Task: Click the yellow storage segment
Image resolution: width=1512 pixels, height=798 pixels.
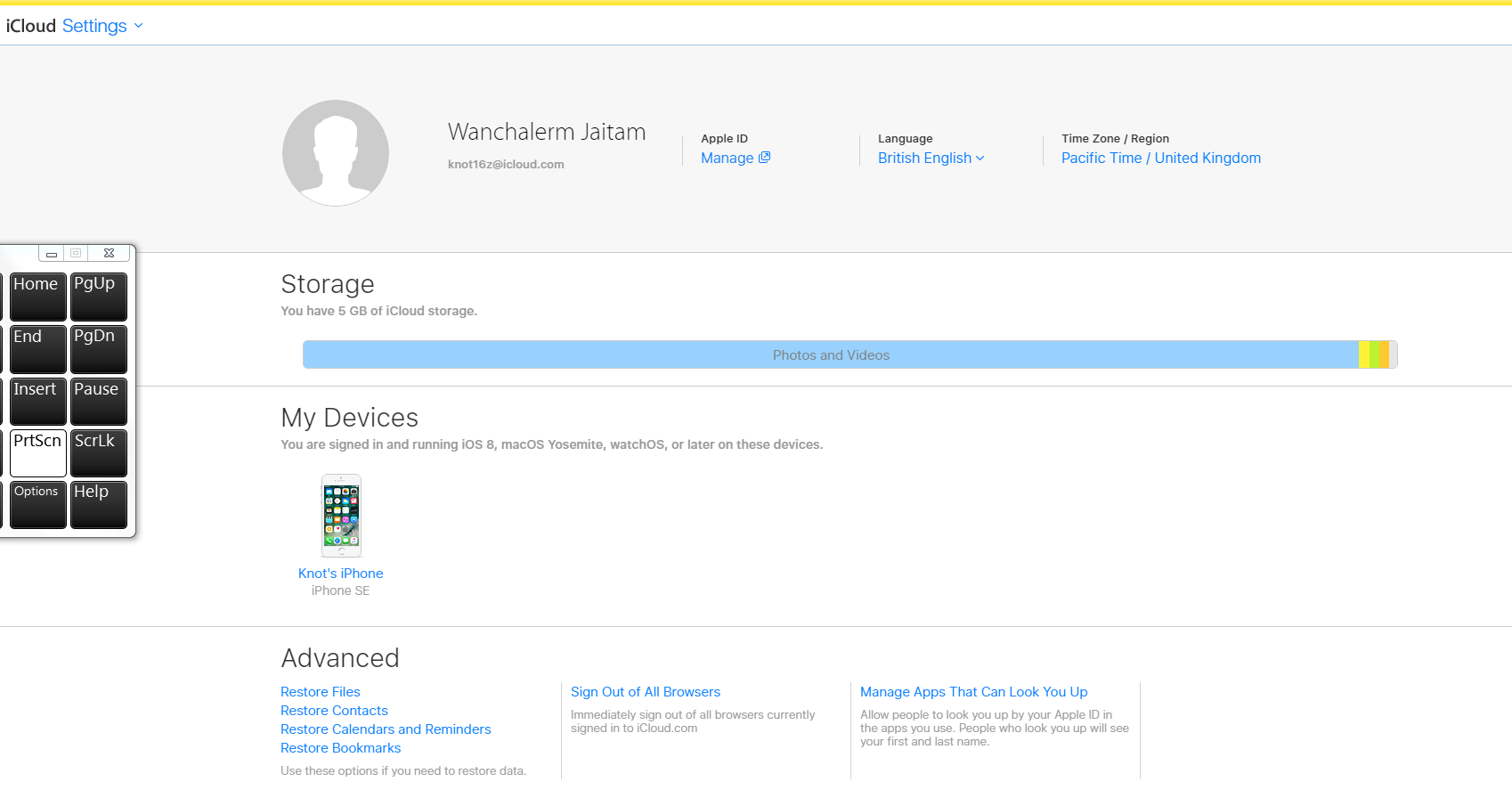Action: pos(1364,354)
